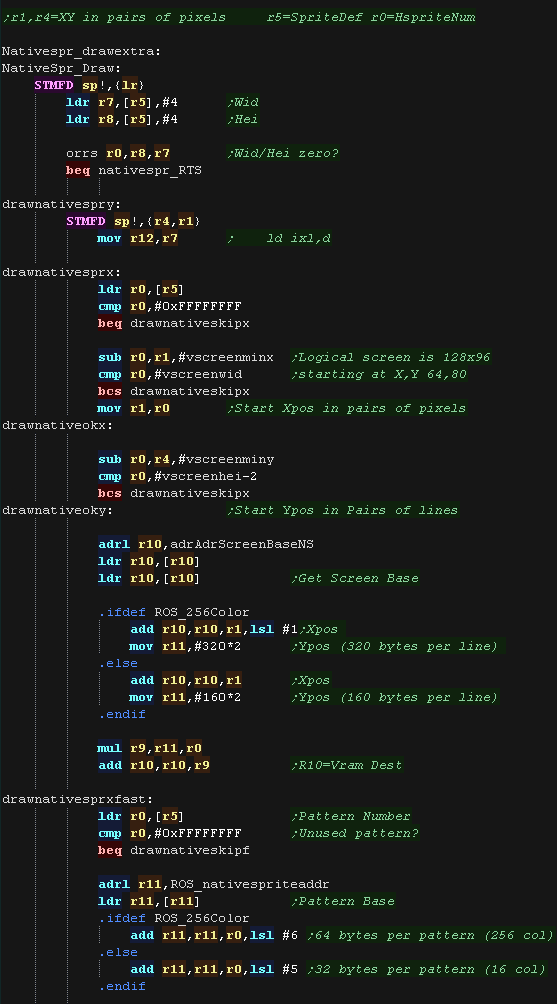Click the ';R10=Vram Dest' comment
This screenshot has height=1004, width=557.
[x=346, y=765]
